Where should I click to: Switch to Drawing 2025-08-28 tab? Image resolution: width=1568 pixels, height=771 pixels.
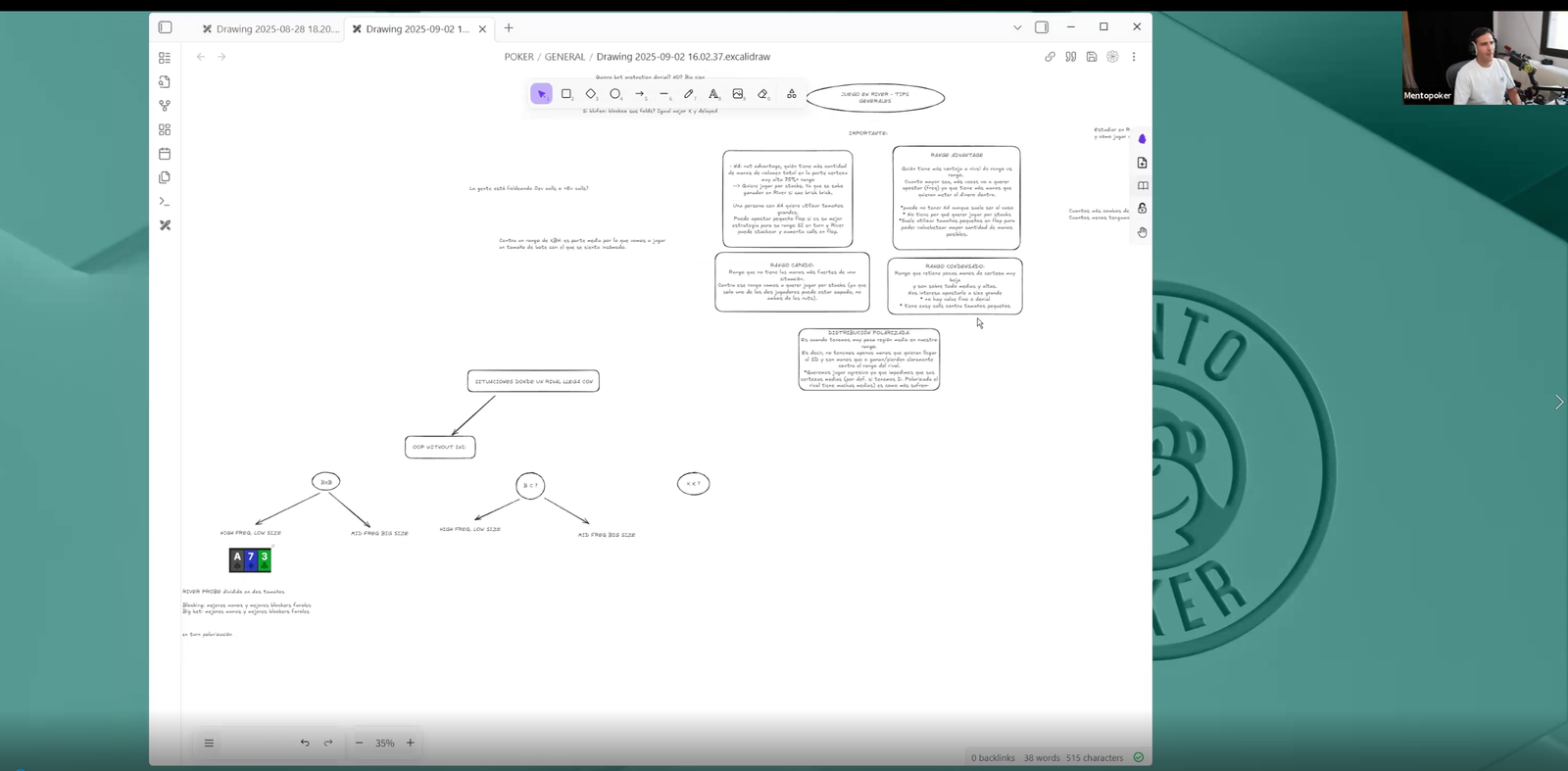click(x=270, y=28)
